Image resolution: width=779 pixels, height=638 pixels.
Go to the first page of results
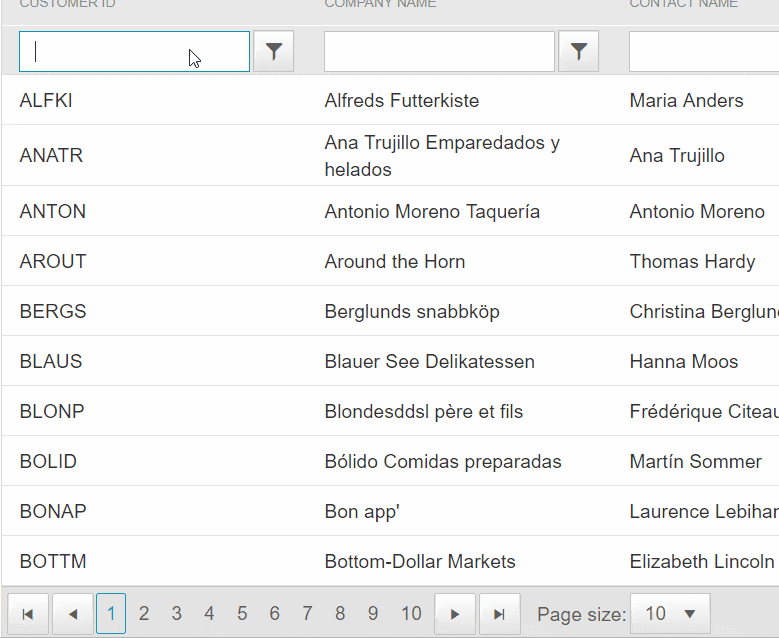point(28,614)
